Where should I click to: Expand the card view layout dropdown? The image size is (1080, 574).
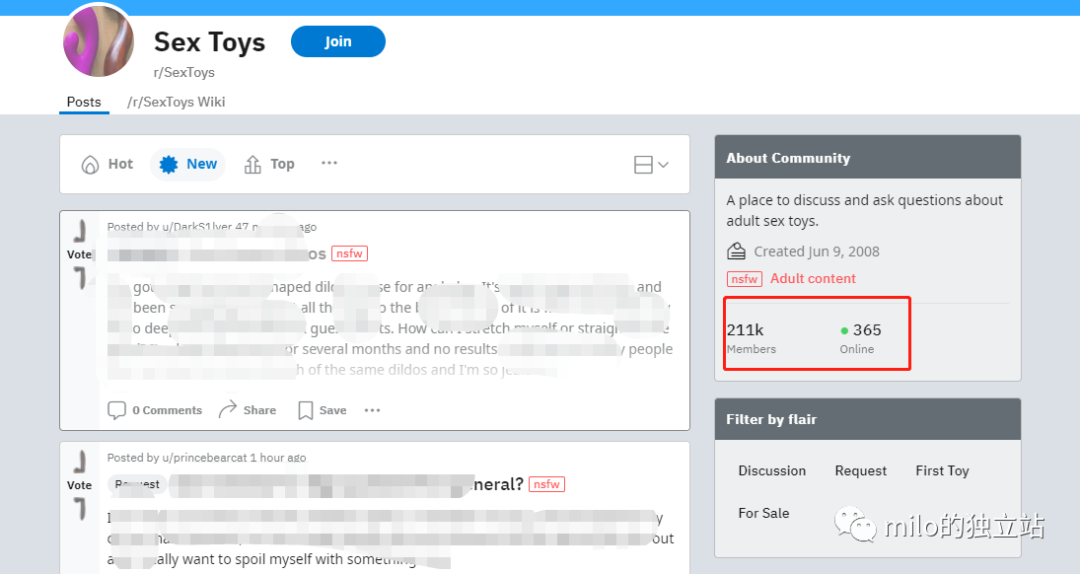click(651, 165)
